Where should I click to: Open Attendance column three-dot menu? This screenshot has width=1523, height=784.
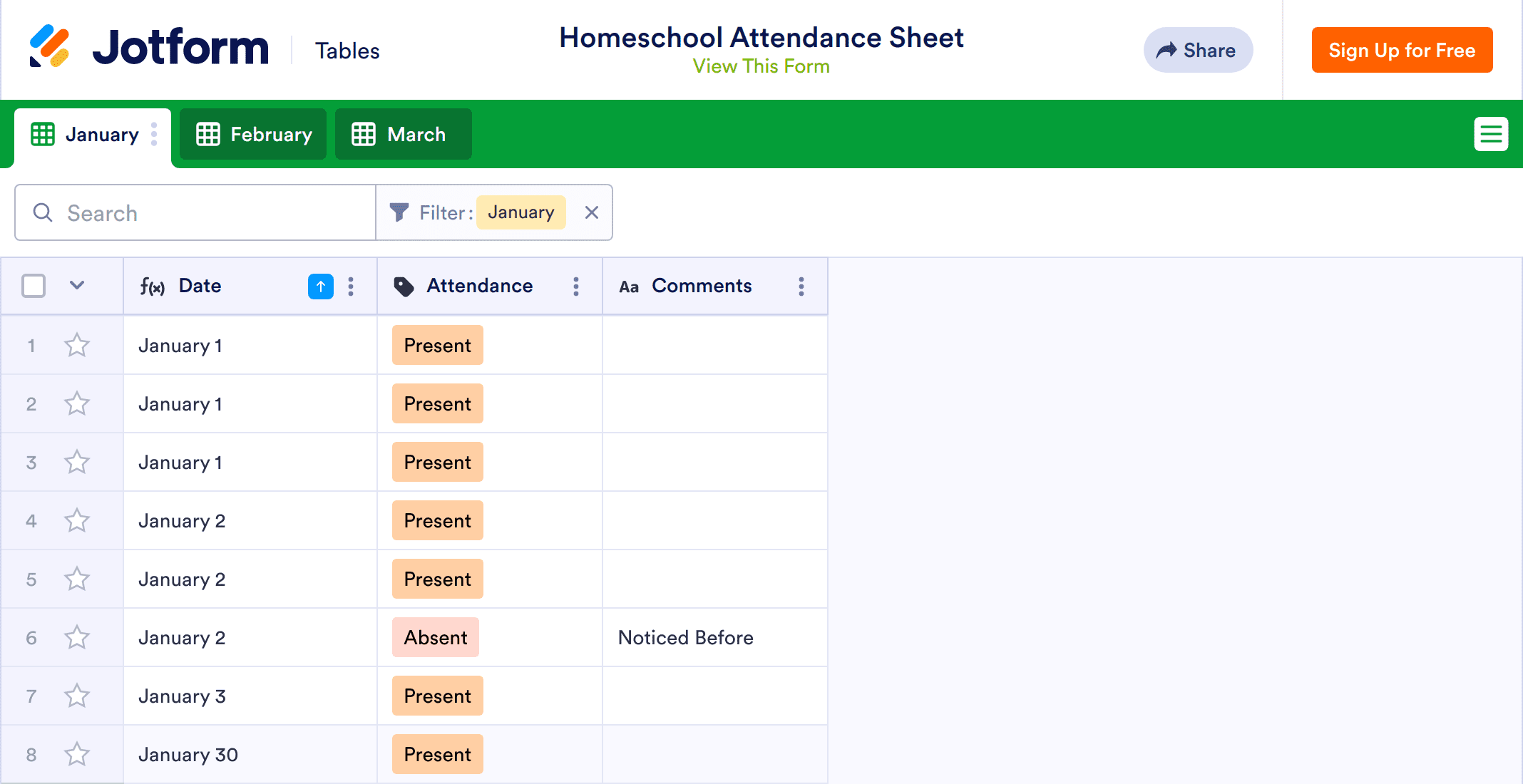pyautogui.click(x=576, y=287)
